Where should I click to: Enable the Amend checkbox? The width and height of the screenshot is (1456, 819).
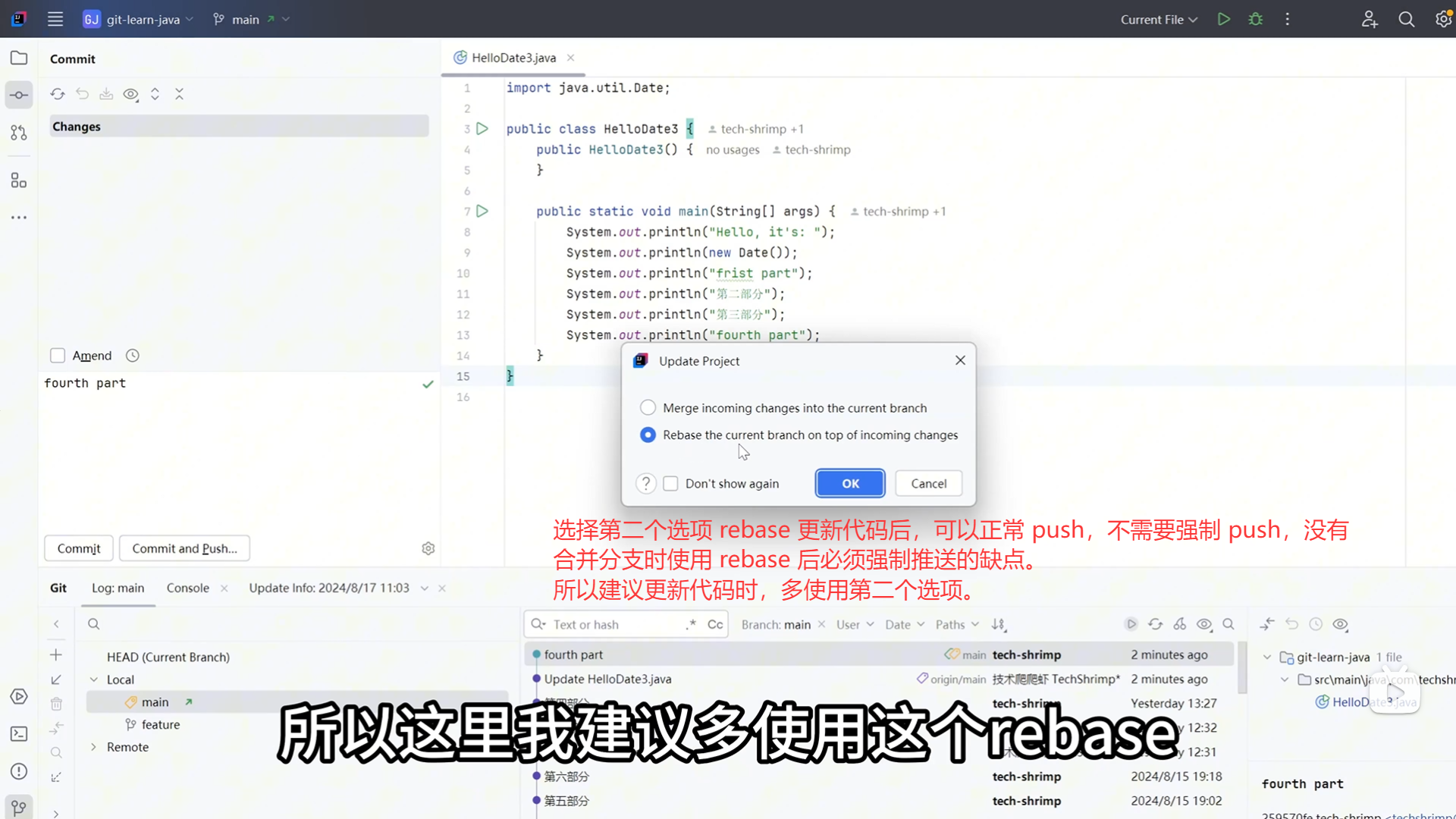(58, 356)
